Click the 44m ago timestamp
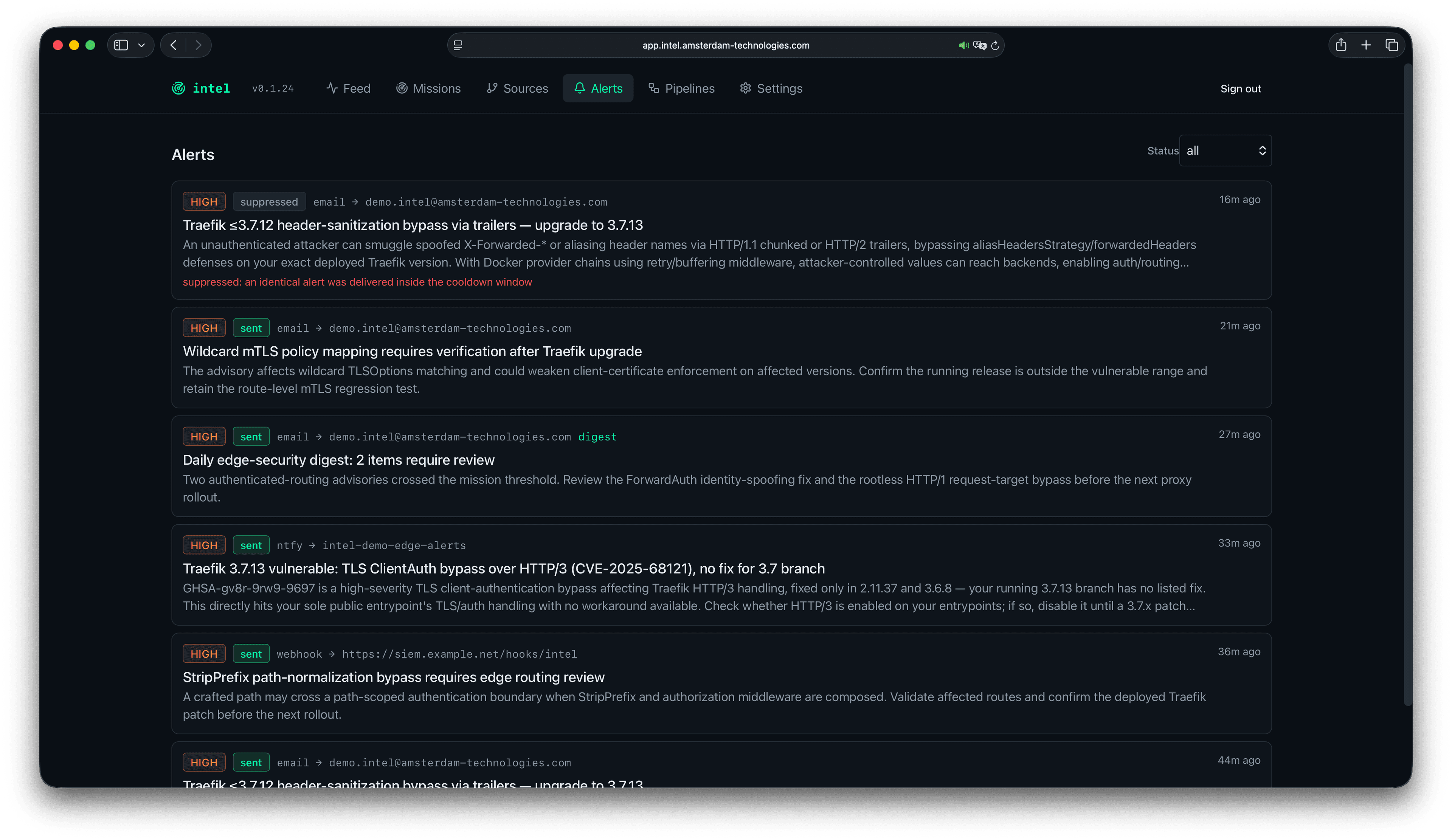 click(x=1239, y=760)
